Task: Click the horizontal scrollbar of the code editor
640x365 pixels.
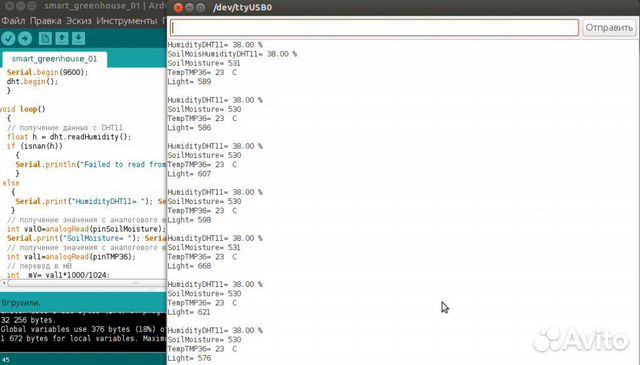Action: (x=83, y=283)
